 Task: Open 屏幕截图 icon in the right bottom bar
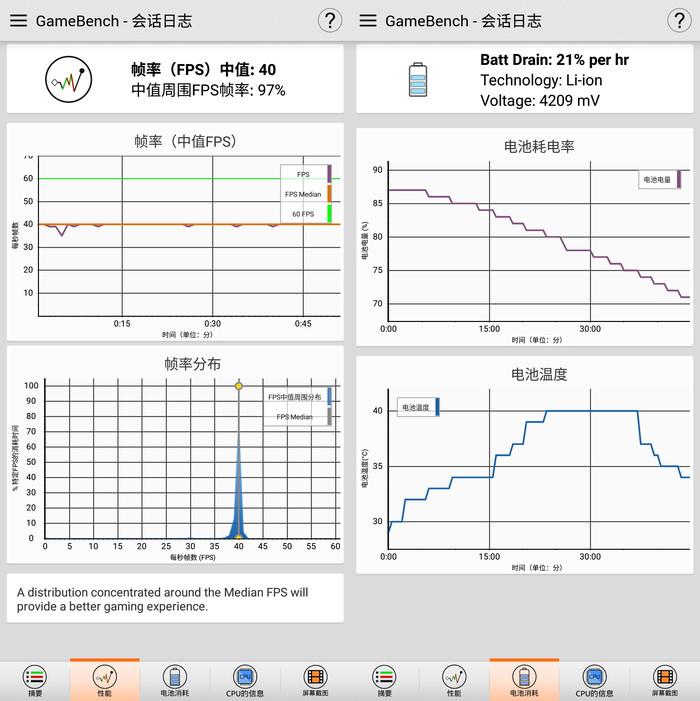(x=664, y=677)
